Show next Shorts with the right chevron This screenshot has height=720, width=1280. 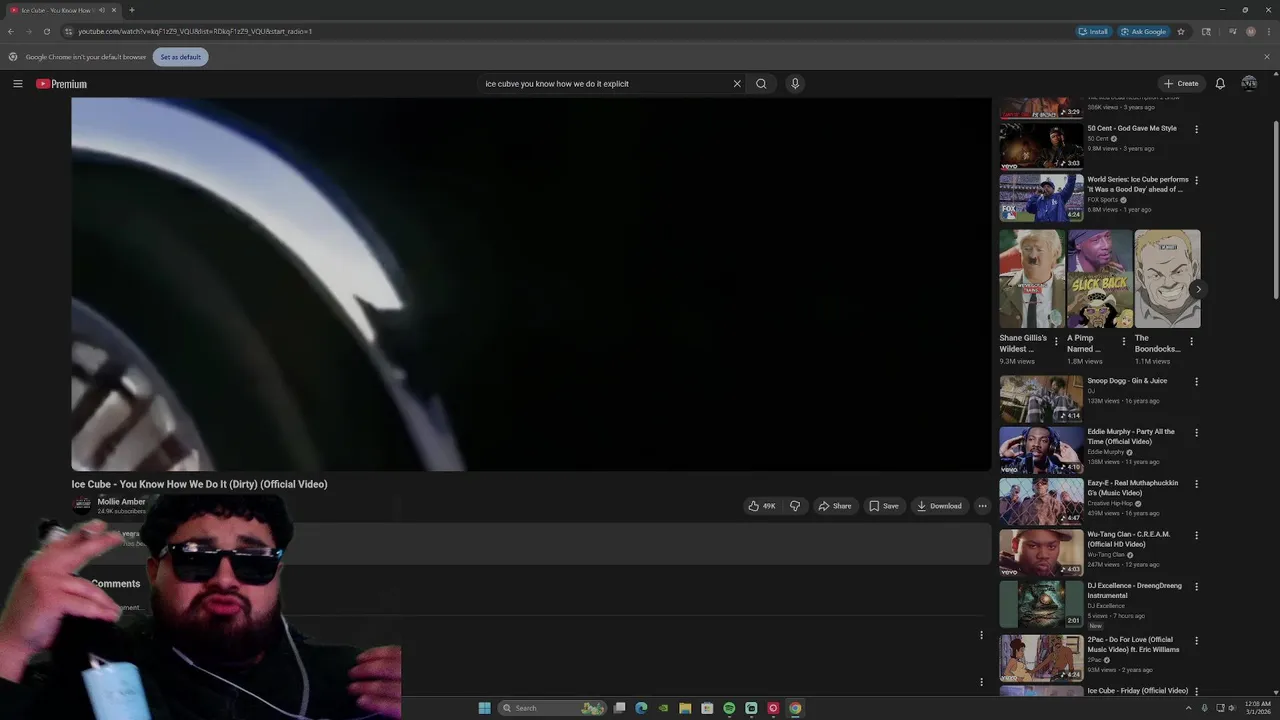tap(1198, 290)
